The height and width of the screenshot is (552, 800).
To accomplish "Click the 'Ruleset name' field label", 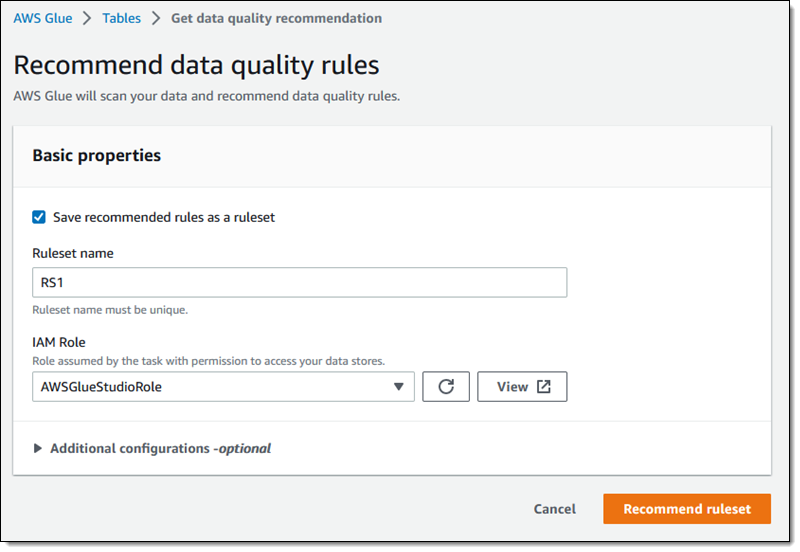I will pyautogui.click(x=73, y=253).
